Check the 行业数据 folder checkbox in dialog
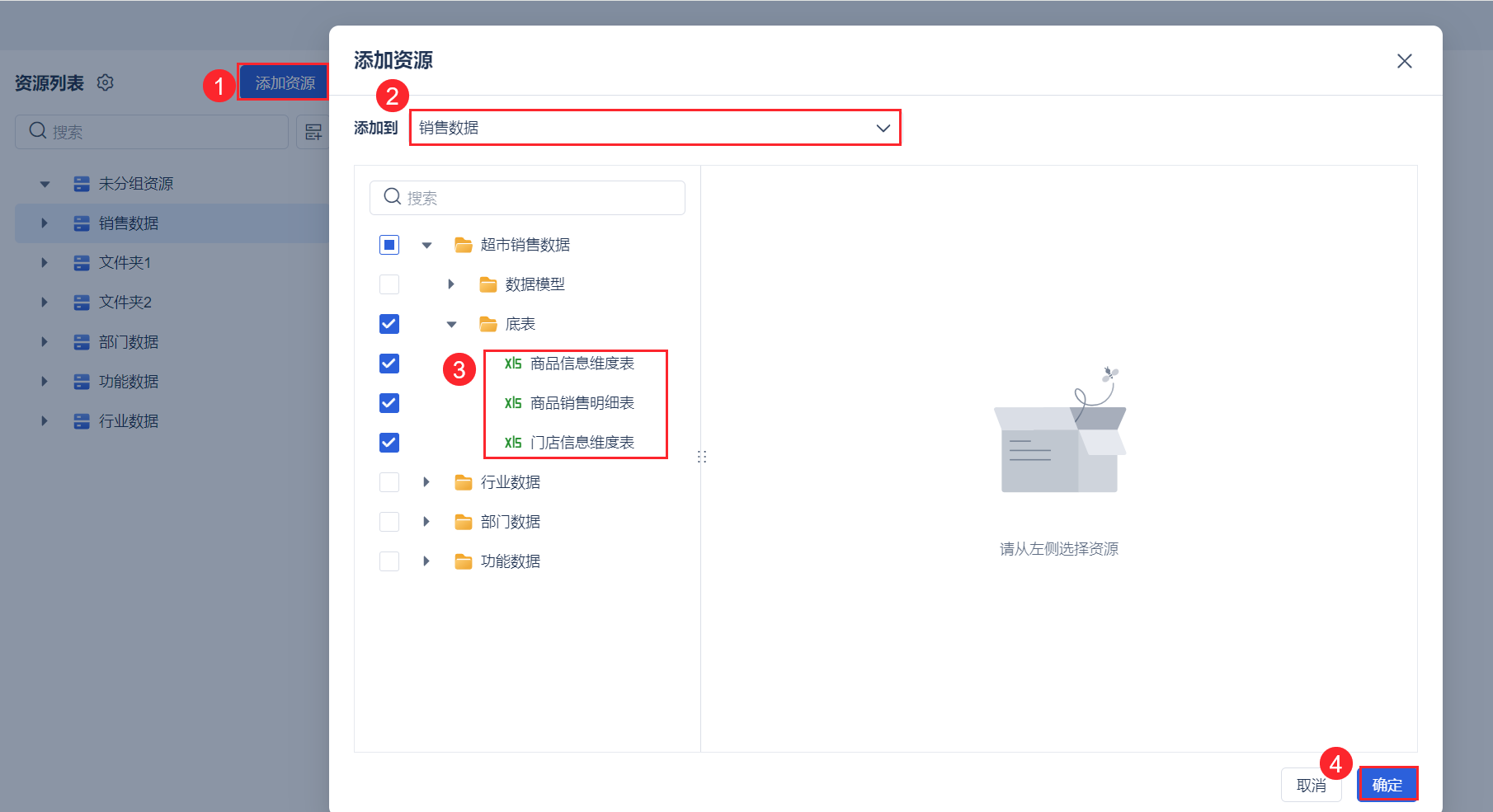This screenshot has width=1493, height=812. (x=389, y=482)
